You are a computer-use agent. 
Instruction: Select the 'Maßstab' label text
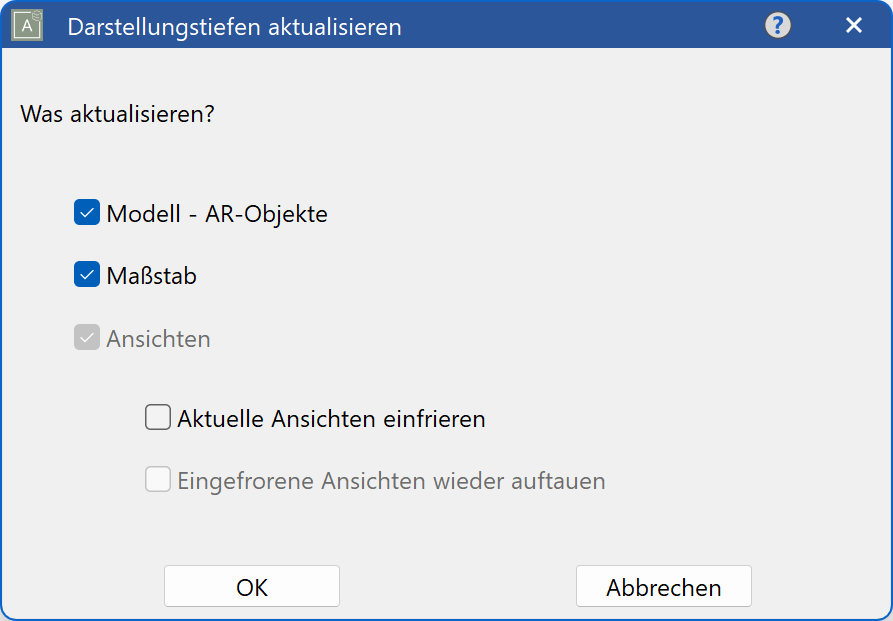152,276
